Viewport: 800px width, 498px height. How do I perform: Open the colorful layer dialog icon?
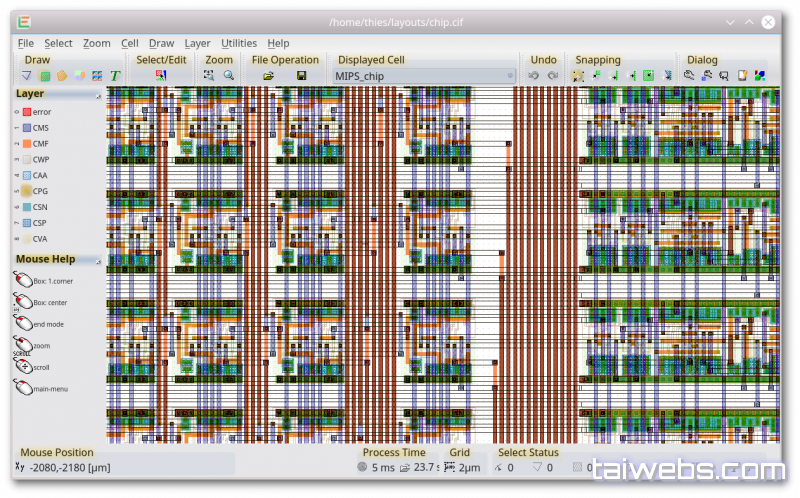tap(760, 76)
